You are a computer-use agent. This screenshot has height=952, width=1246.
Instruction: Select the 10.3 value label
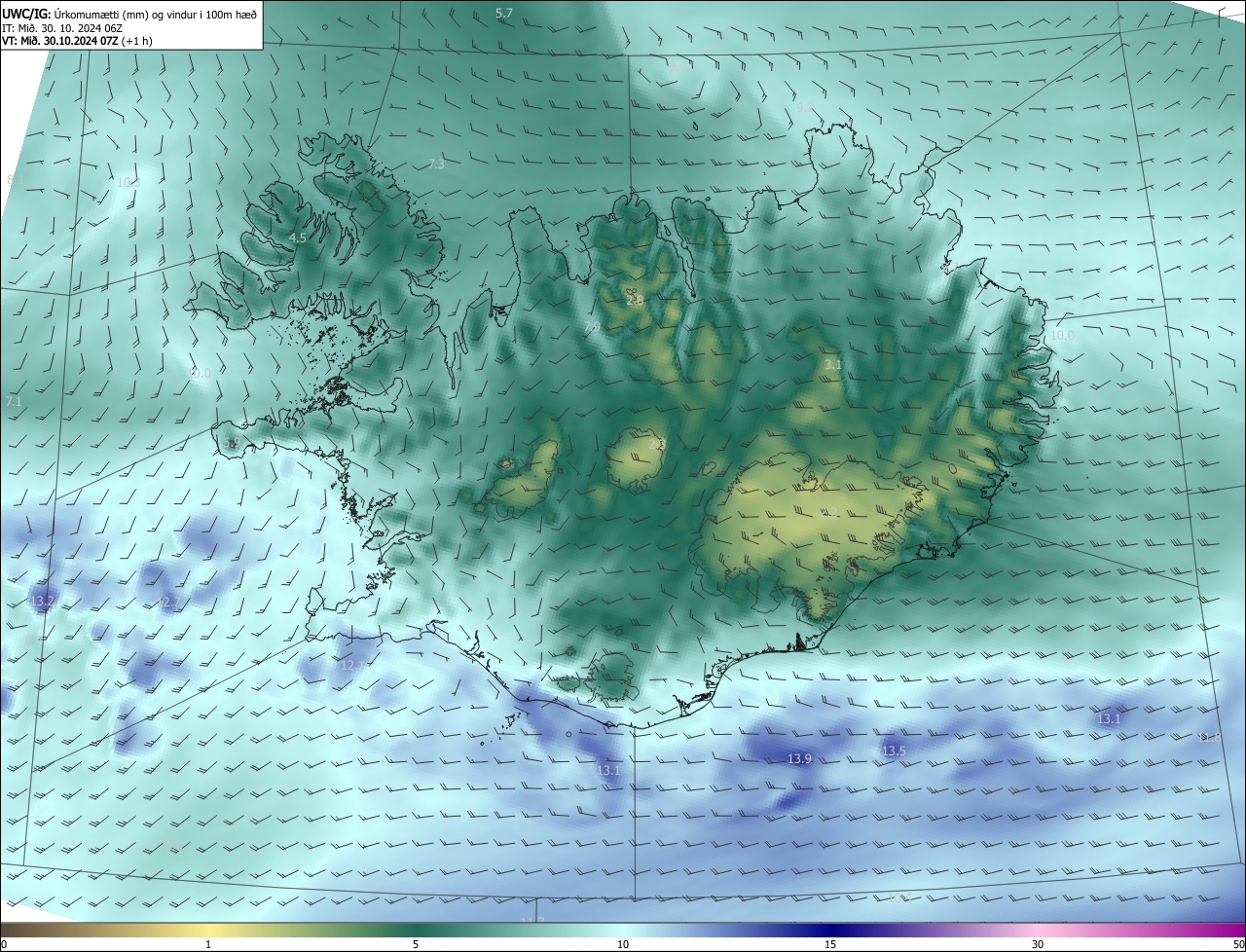pyautogui.click(x=128, y=182)
